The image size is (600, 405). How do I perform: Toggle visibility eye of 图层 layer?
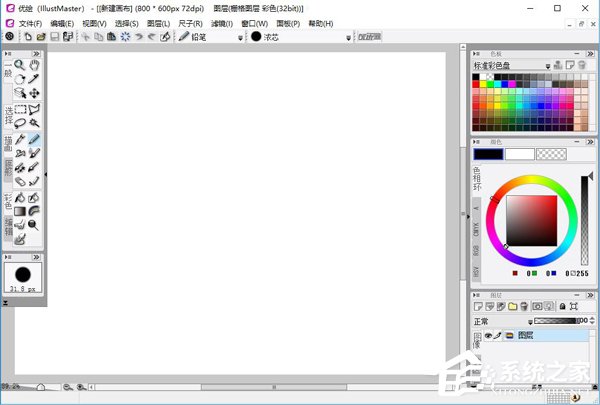(x=488, y=336)
